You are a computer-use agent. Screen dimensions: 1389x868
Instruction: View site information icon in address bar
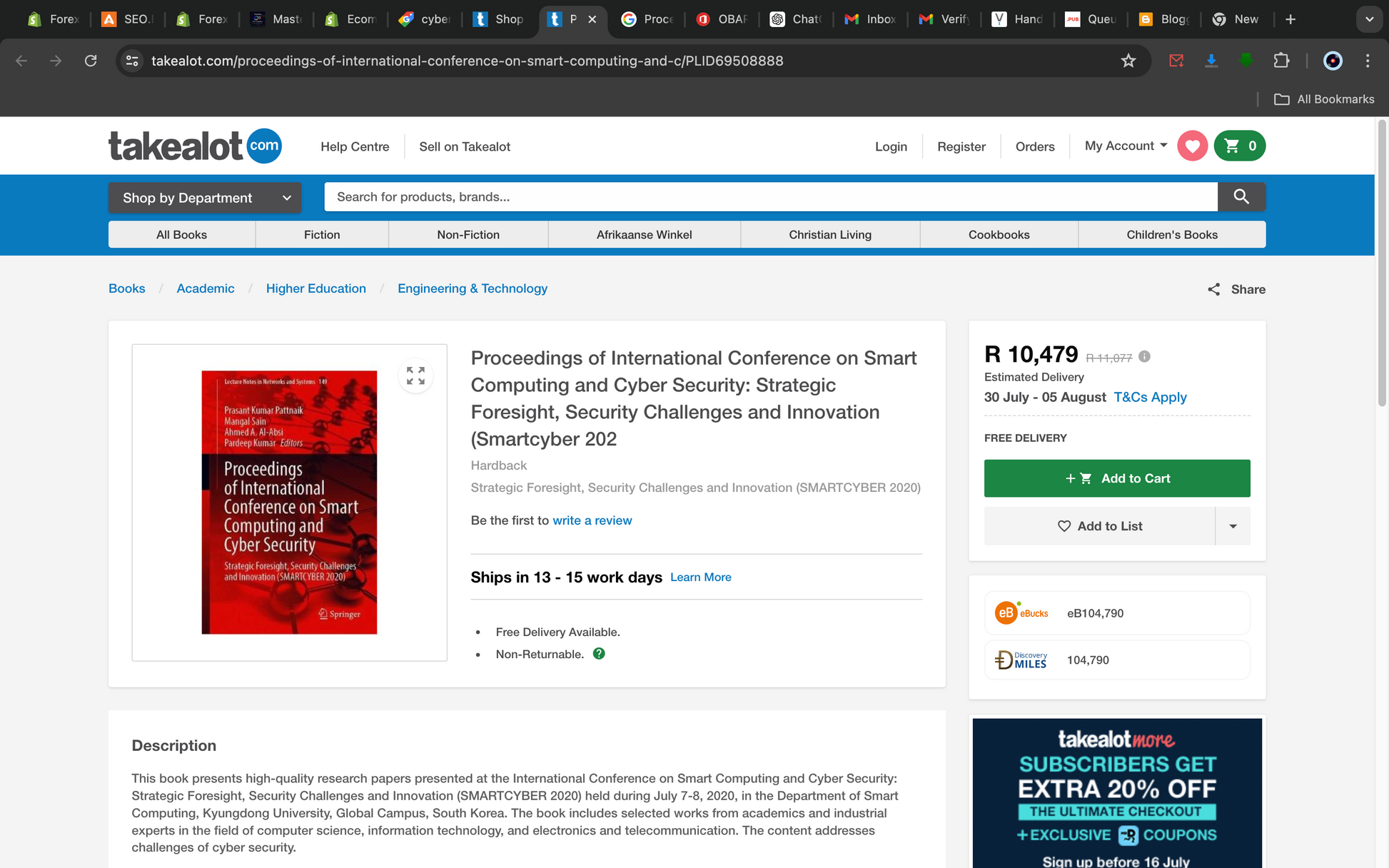(x=132, y=61)
